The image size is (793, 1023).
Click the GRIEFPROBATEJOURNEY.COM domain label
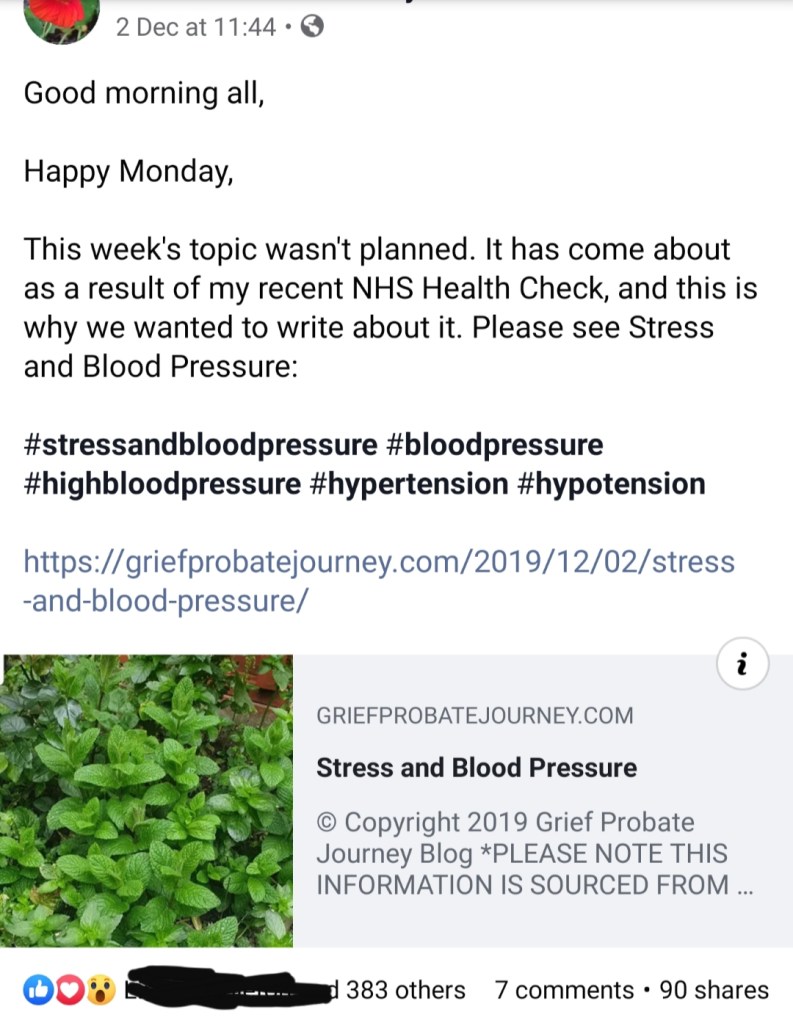coord(474,716)
